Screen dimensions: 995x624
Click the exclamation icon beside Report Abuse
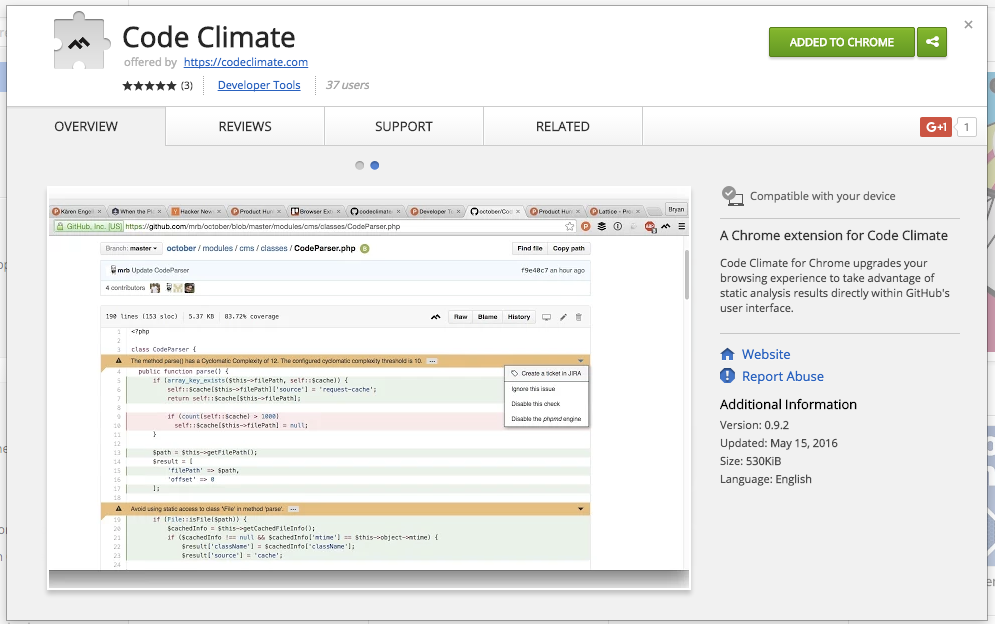(x=728, y=376)
